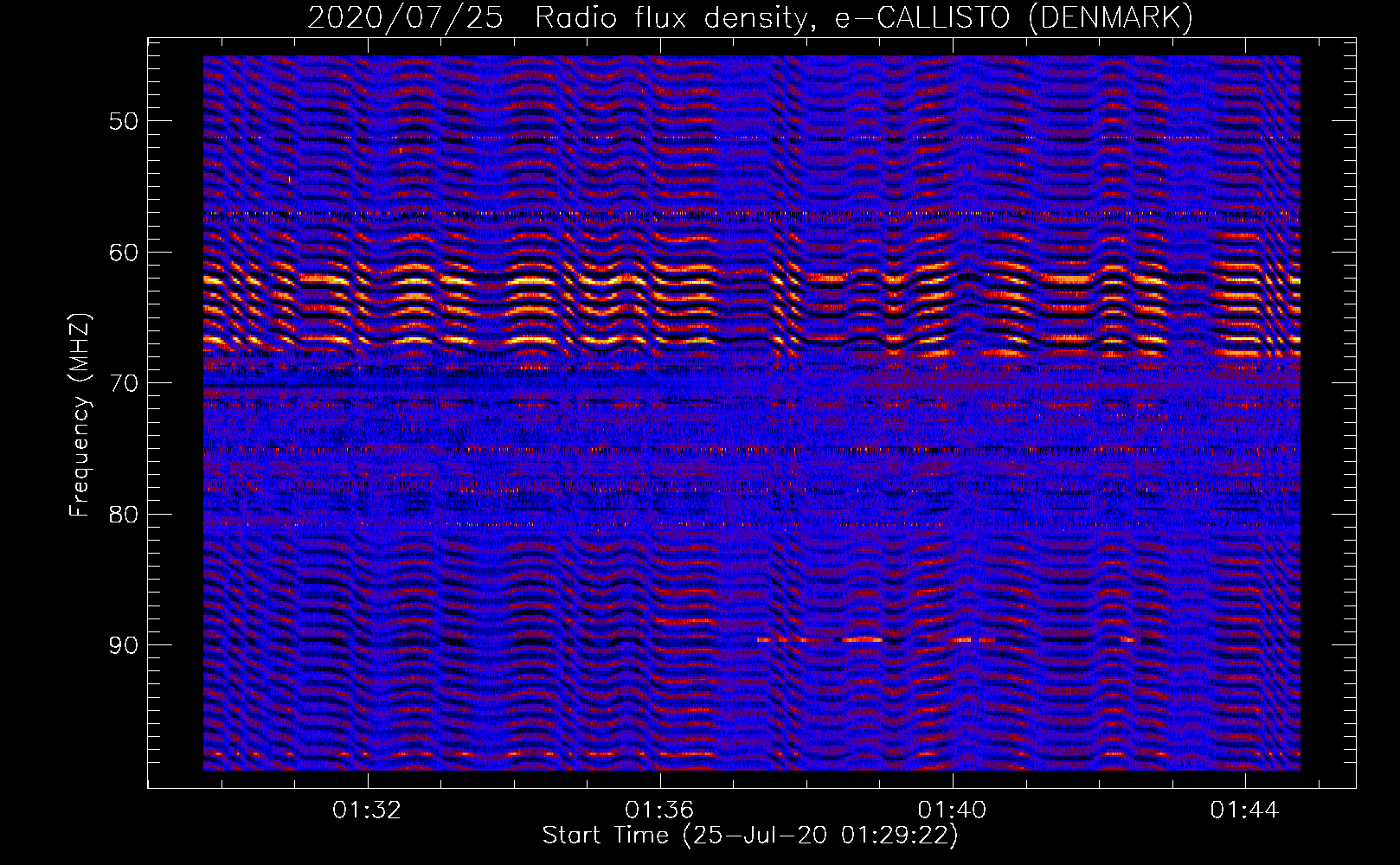Click the 01:36 time tick label

tap(660, 811)
